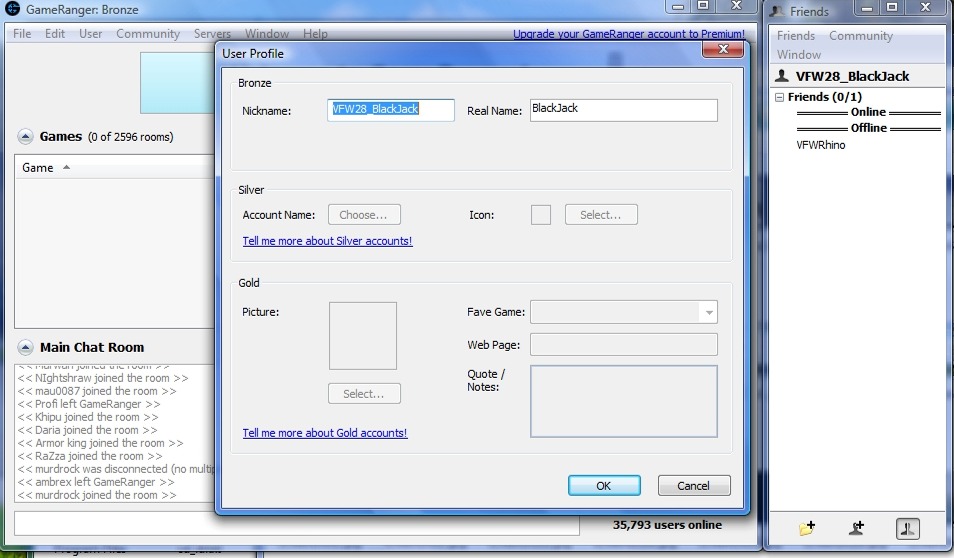Screen dimensions: 954x558
Task: Click the user status icon button in Friends window
Action: [x=907, y=529]
